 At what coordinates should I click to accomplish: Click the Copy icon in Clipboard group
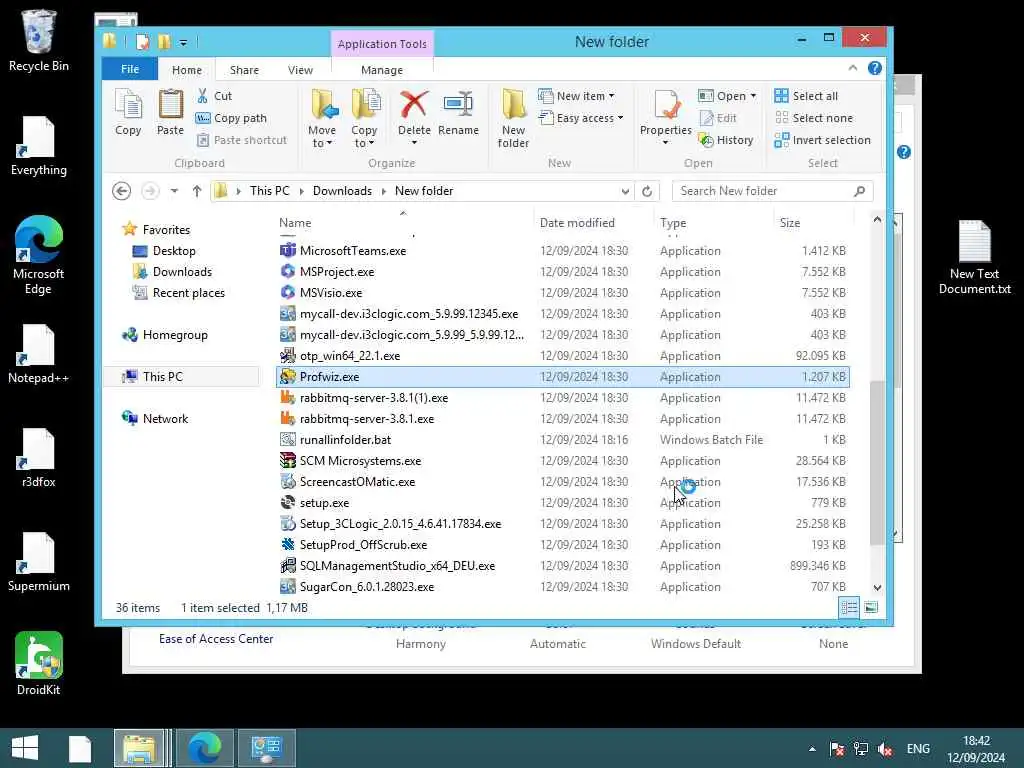[128, 112]
